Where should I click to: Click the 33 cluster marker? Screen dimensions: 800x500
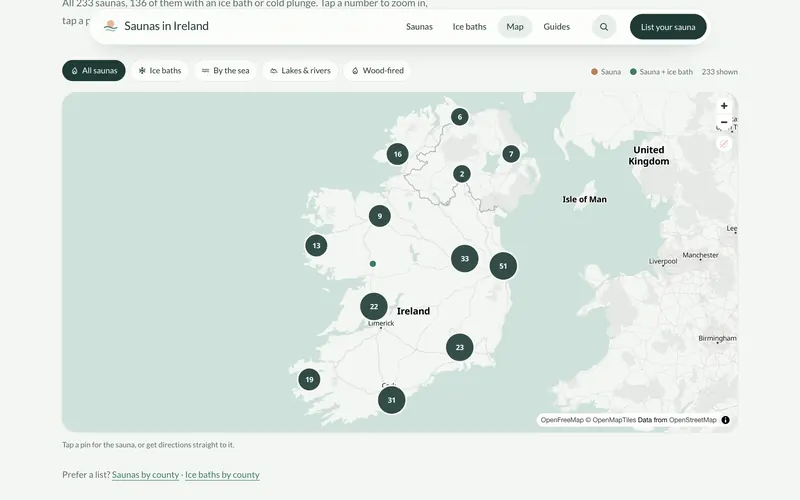[464, 259]
